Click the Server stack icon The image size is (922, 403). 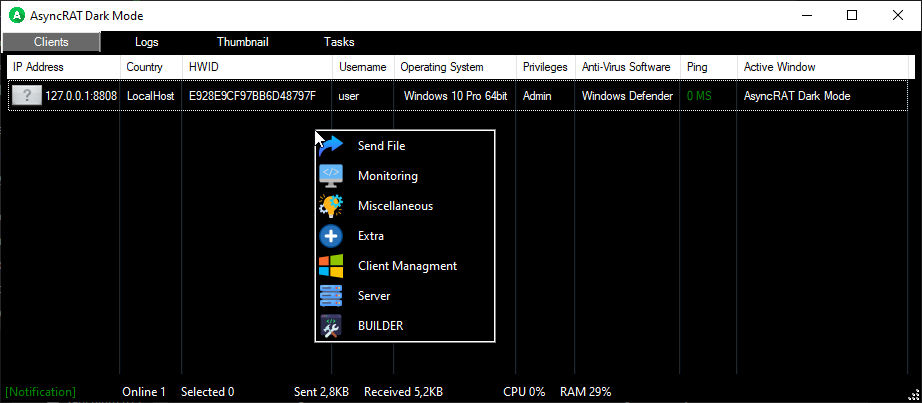coord(331,296)
